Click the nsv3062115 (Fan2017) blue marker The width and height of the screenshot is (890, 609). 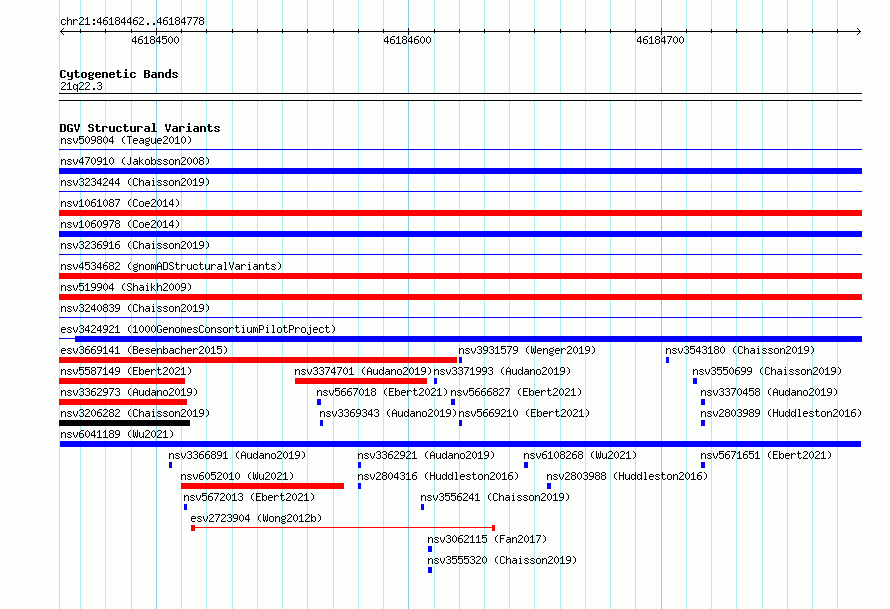coord(430,549)
